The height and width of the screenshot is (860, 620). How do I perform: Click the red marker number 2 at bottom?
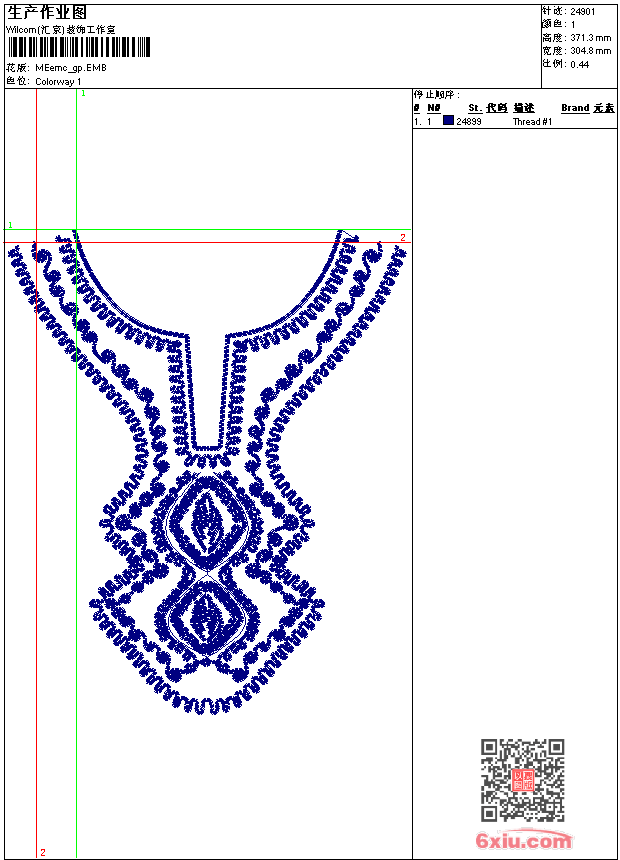click(x=43, y=852)
